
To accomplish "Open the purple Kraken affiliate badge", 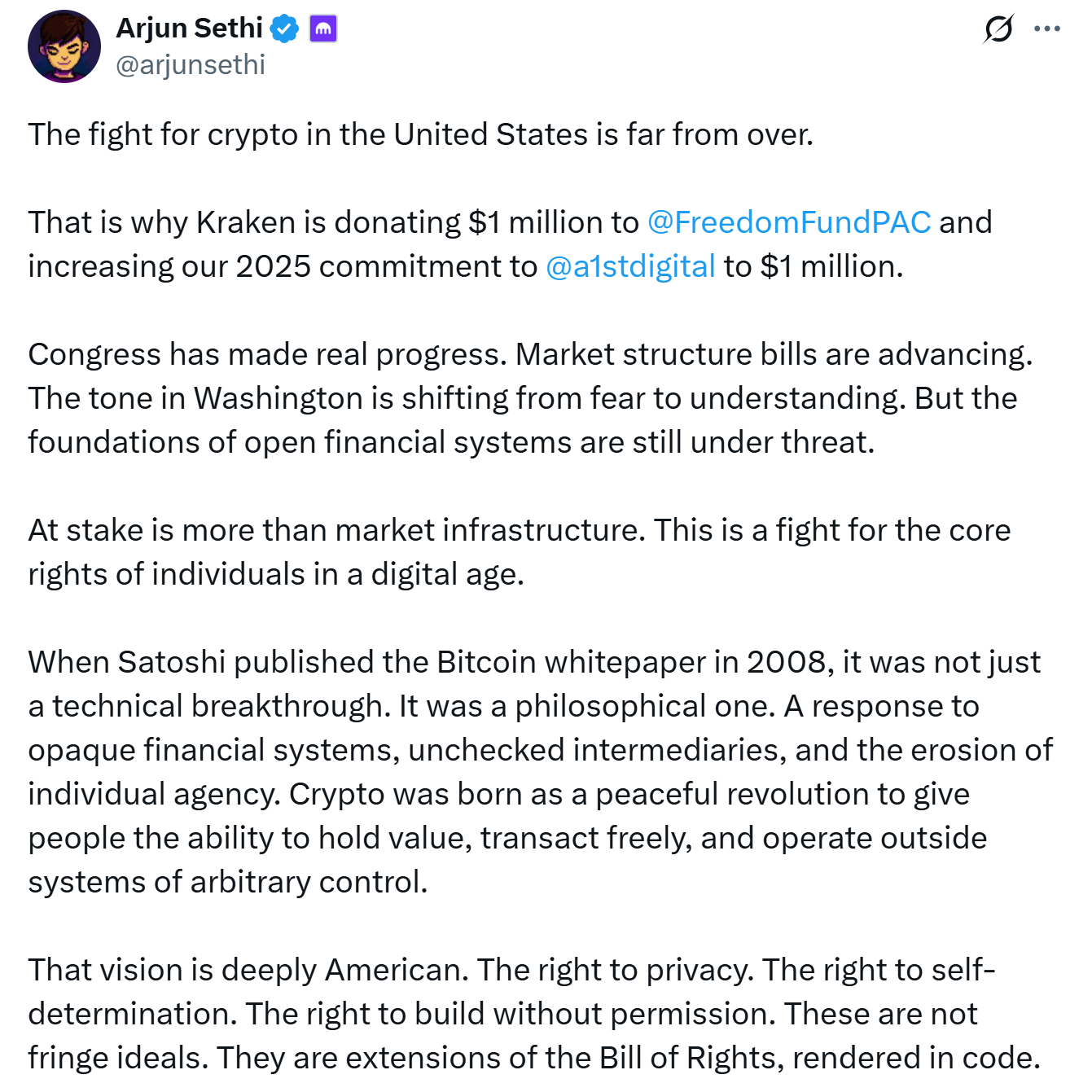I will pos(323,29).
